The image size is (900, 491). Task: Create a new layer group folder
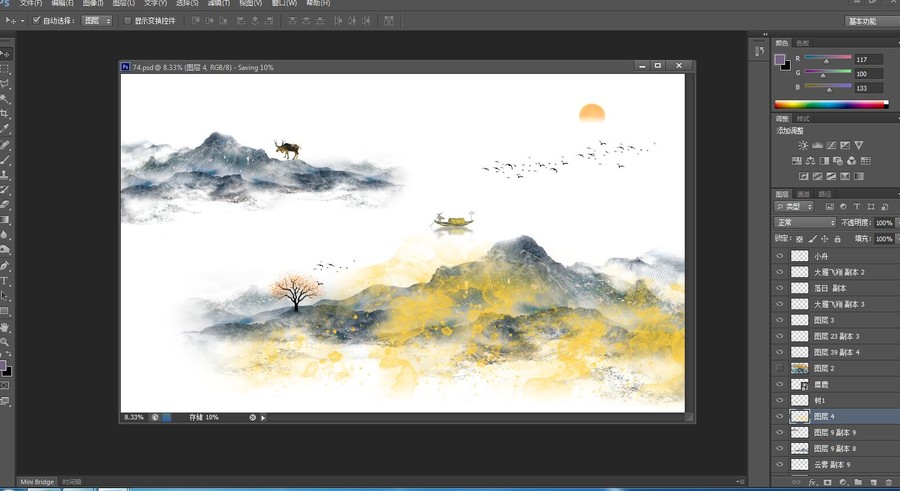[x=858, y=482]
